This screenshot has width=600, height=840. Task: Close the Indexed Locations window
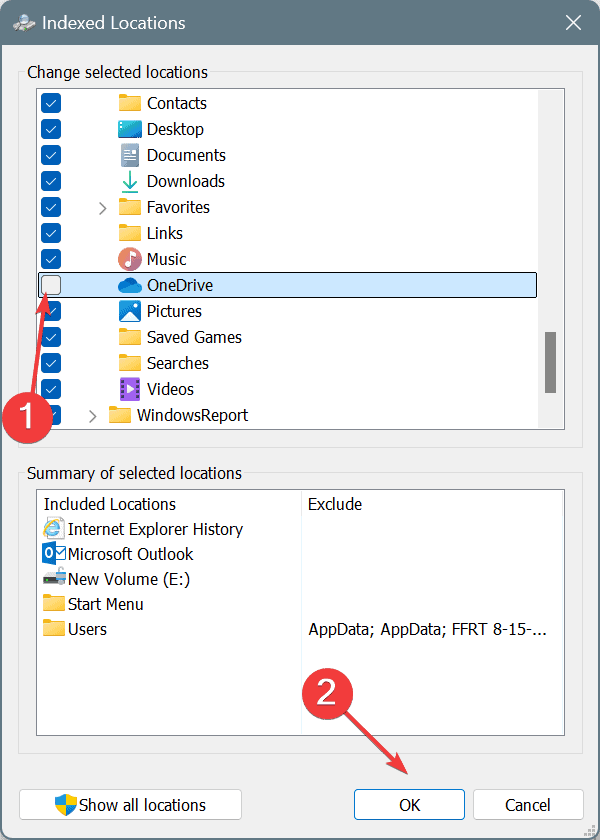[x=573, y=22]
